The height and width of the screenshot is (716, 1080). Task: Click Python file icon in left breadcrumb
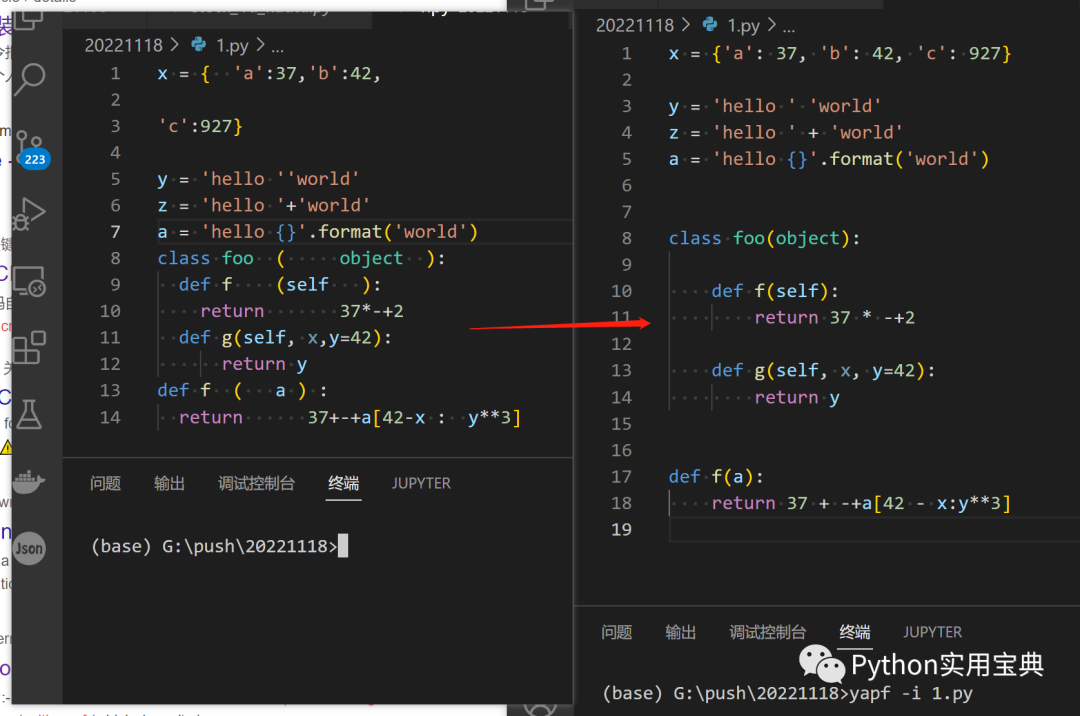[198, 45]
